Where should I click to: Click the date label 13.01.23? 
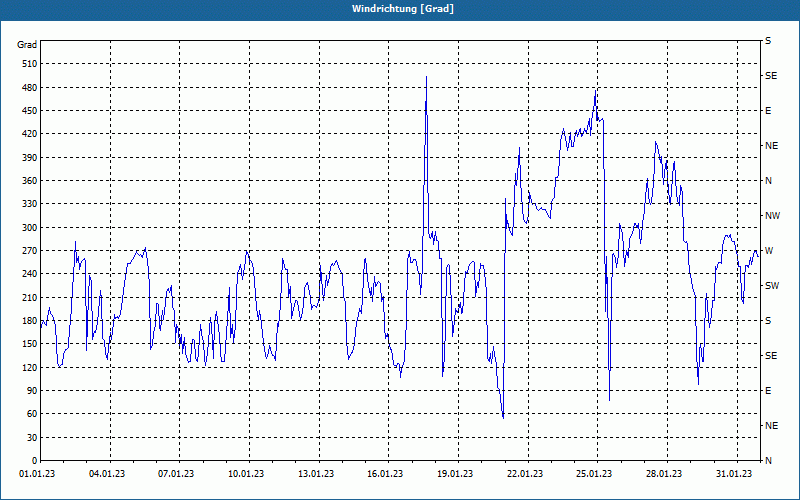(x=316, y=474)
